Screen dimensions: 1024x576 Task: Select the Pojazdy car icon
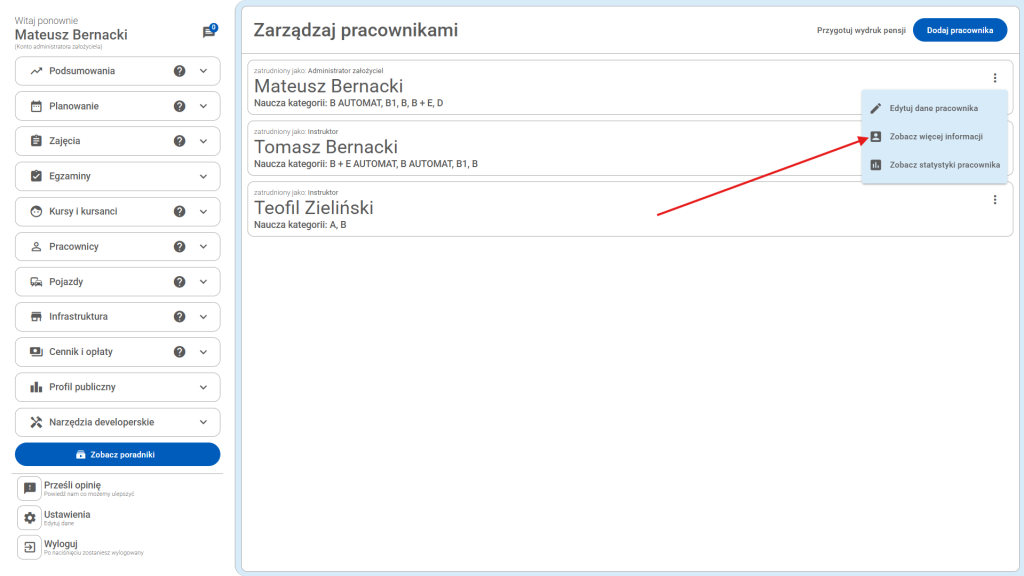pos(34,281)
